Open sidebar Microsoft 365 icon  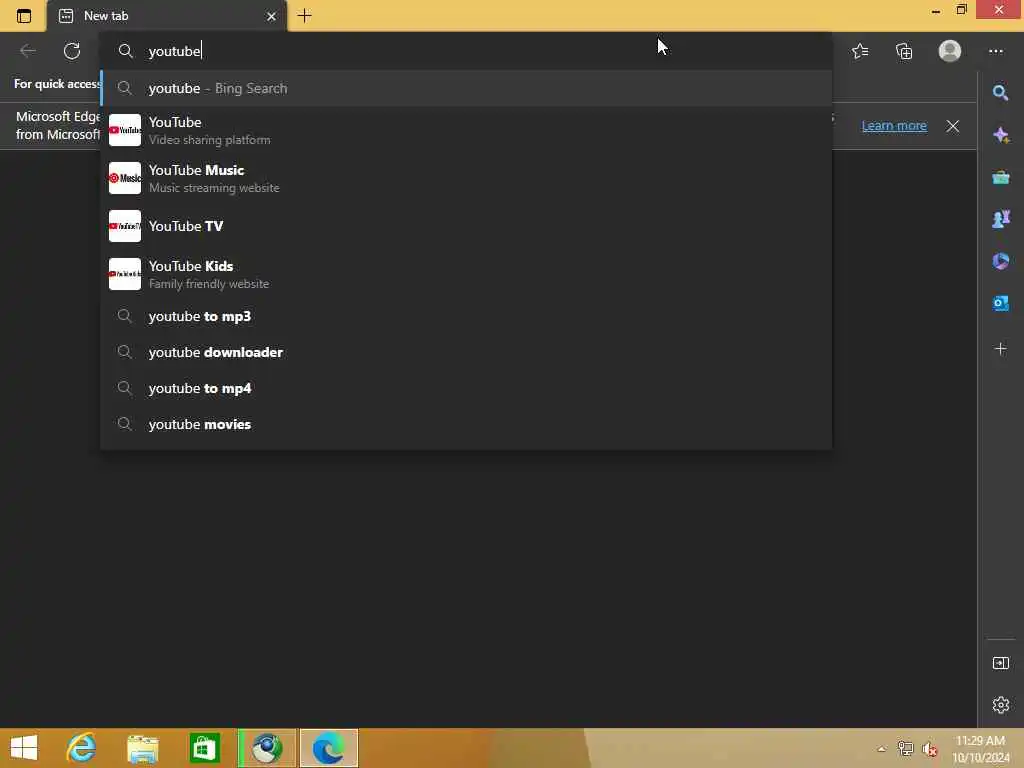[x=1000, y=261]
